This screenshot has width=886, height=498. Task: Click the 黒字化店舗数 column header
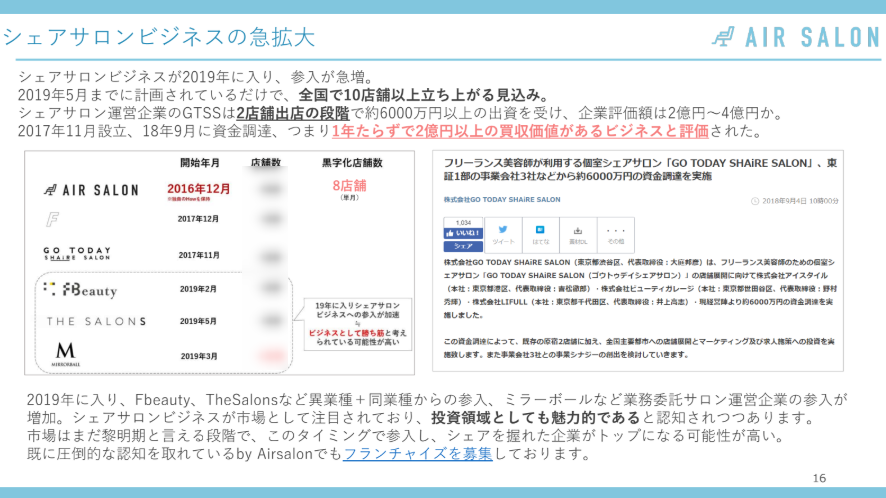(x=352, y=163)
